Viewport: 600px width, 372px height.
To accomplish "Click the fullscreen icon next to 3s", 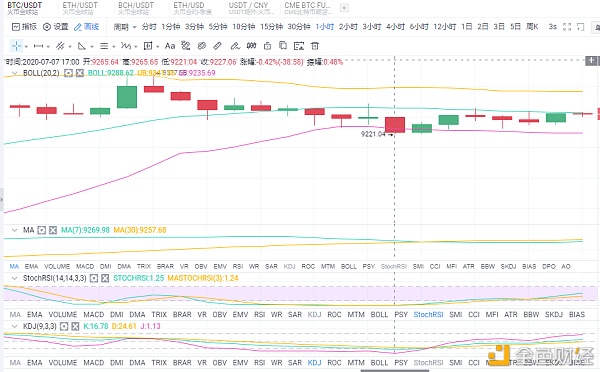I will point(567,27).
